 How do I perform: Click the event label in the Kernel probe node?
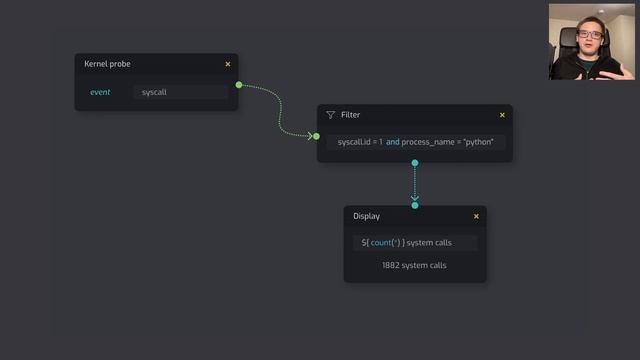[100, 92]
